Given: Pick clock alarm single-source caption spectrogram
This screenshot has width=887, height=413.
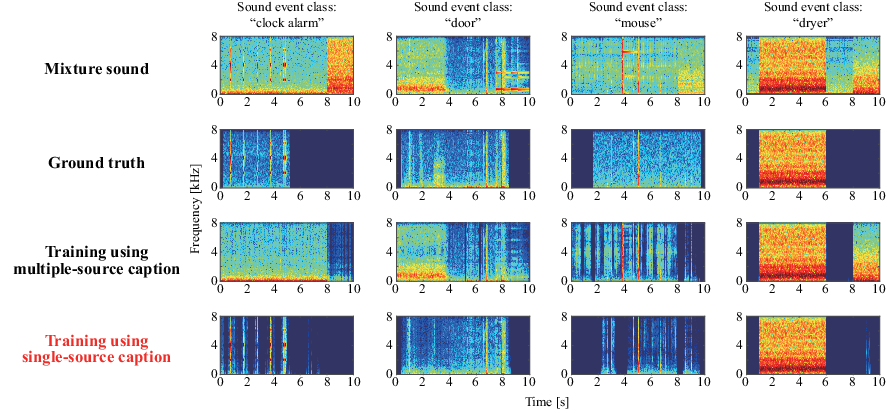Looking at the screenshot, I should pyautogui.click(x=287, y=345).
